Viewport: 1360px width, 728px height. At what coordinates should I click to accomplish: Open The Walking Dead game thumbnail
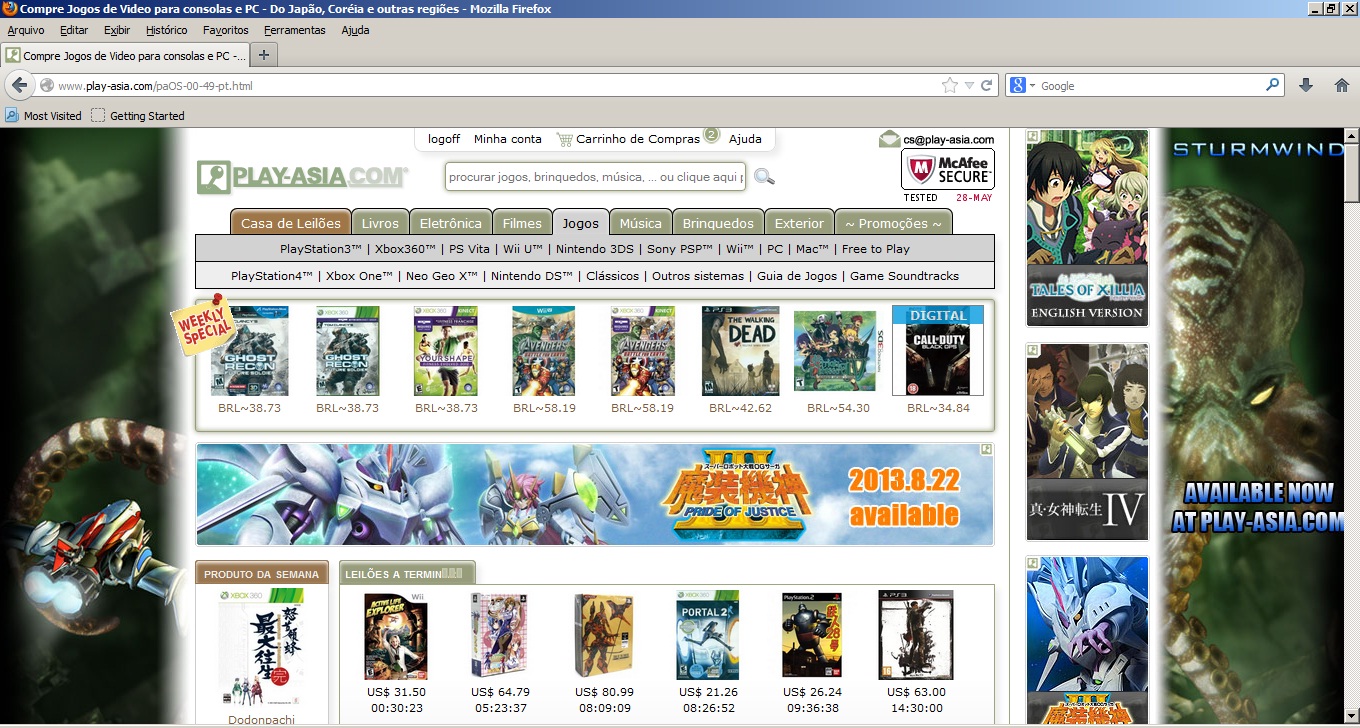tap(740, 351)
